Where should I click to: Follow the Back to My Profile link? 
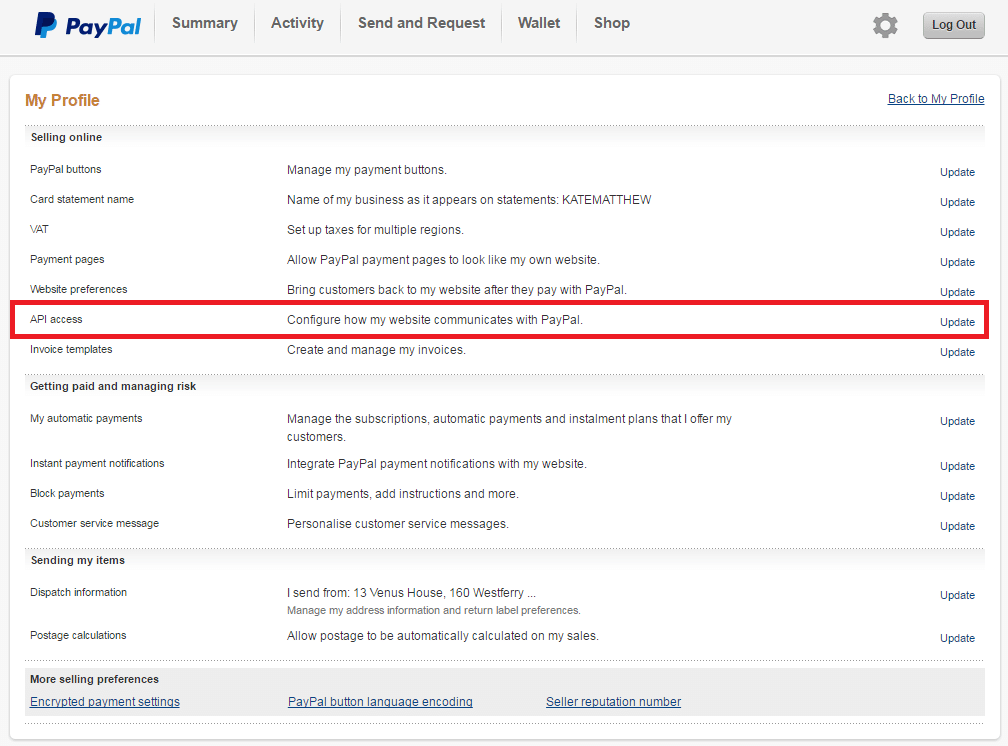tap(936, 99)
